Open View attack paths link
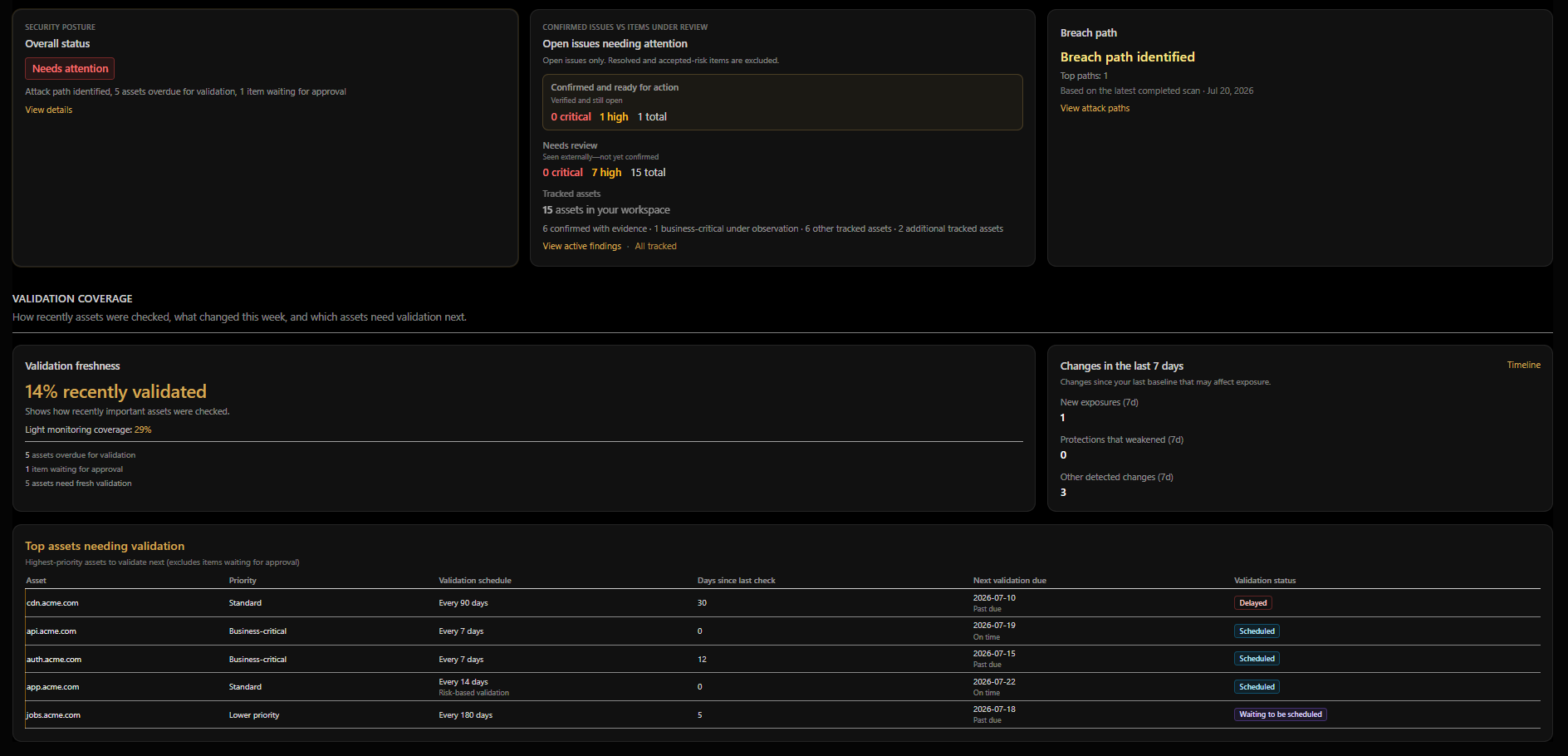 point(1095,108)
